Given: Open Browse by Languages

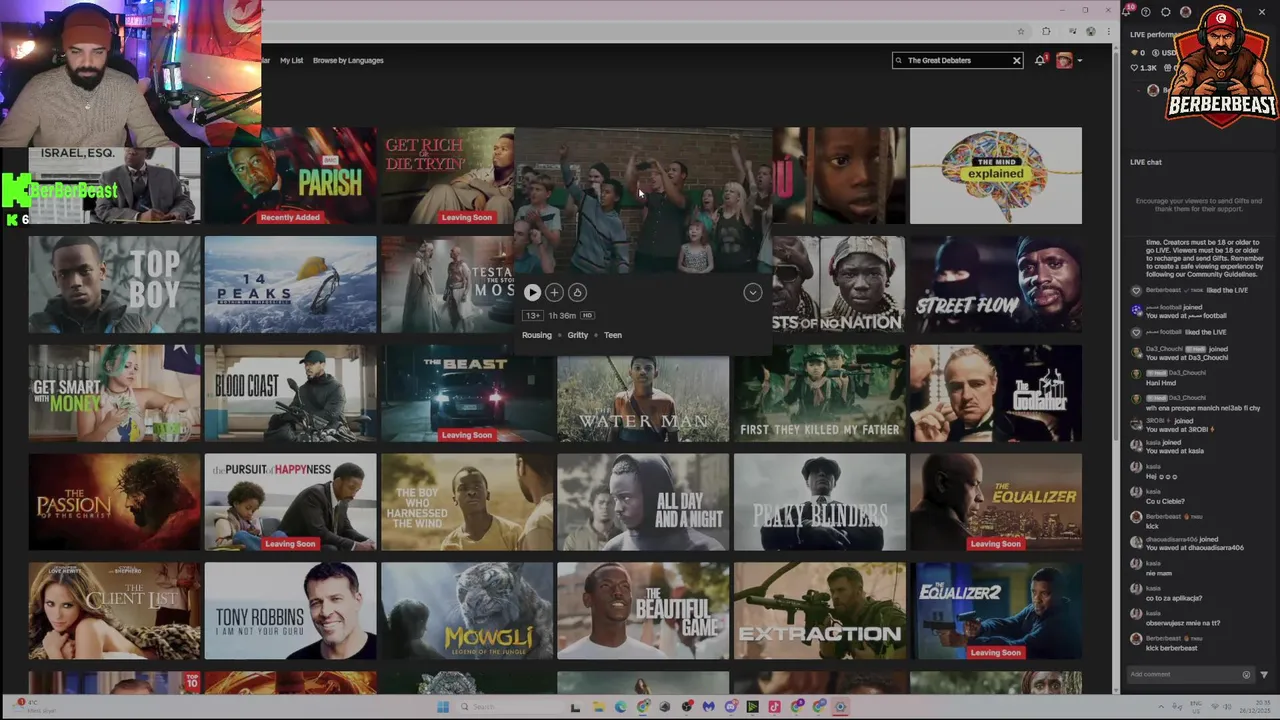Looking at the screenshot, I should pyautogui.click(x=348, y=60).
